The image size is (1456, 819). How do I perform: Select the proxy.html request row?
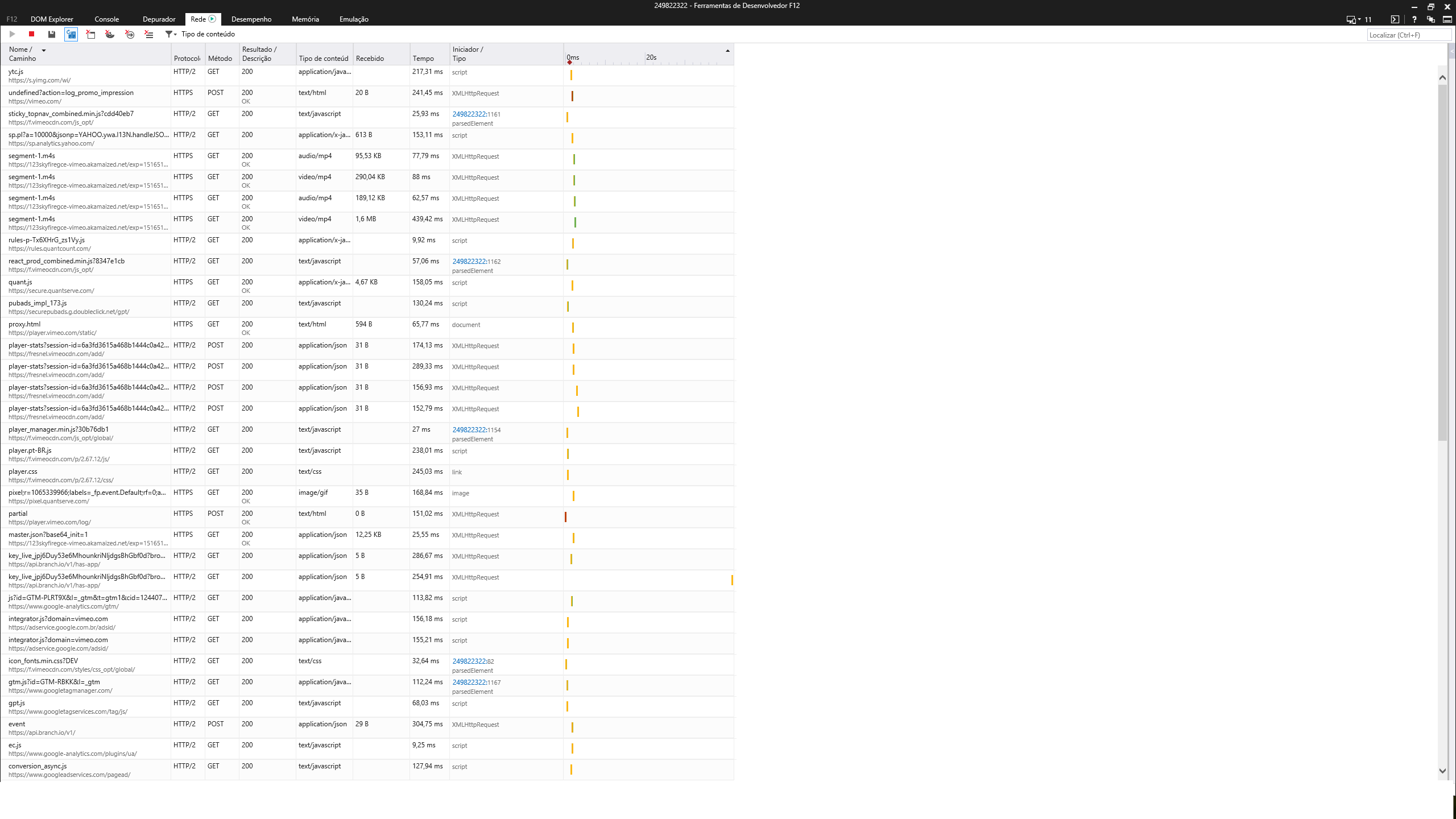pos(367,328)
